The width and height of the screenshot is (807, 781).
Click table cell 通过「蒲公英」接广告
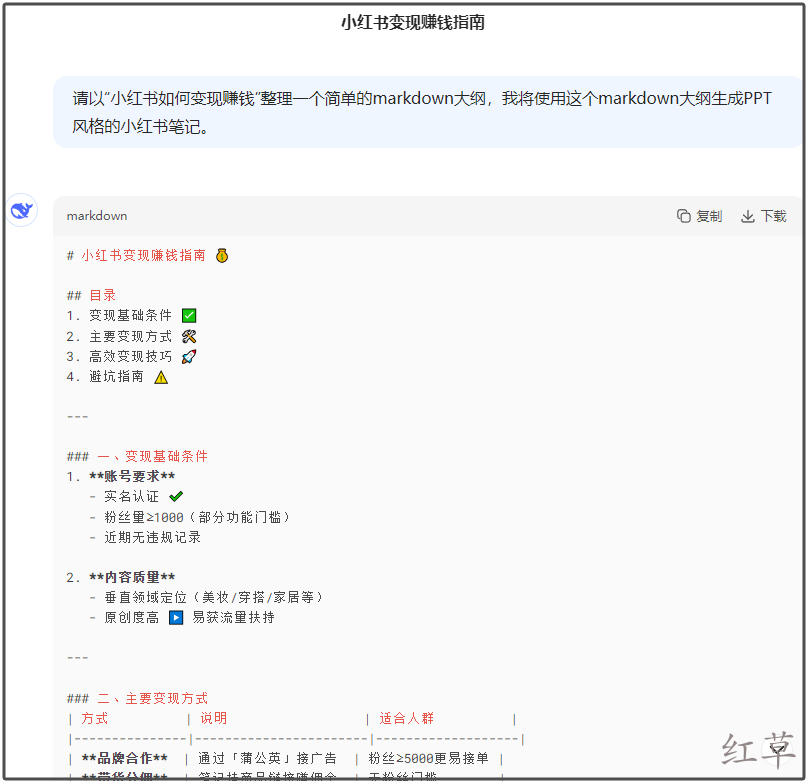point(268,758)
